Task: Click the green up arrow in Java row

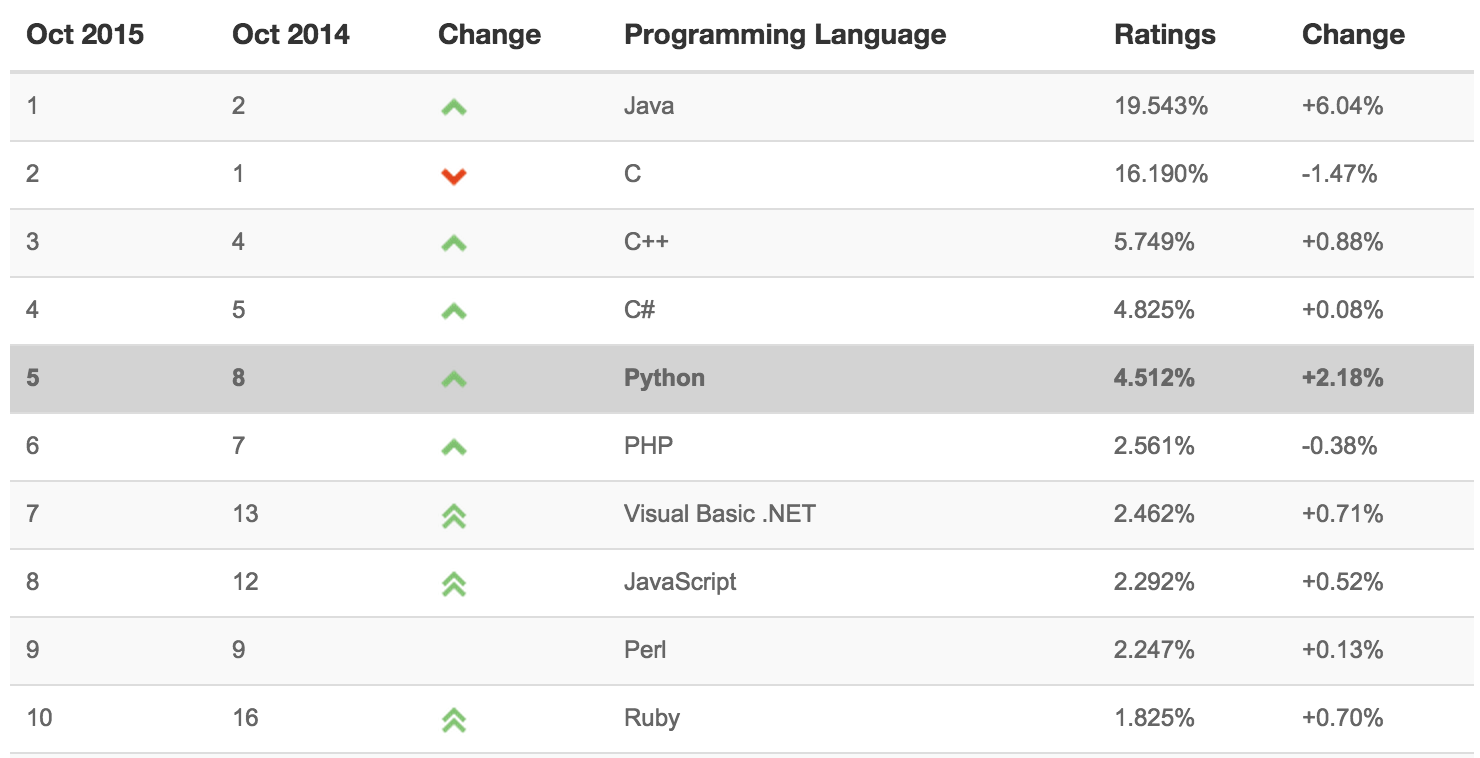Action: [x=453, y=107]
